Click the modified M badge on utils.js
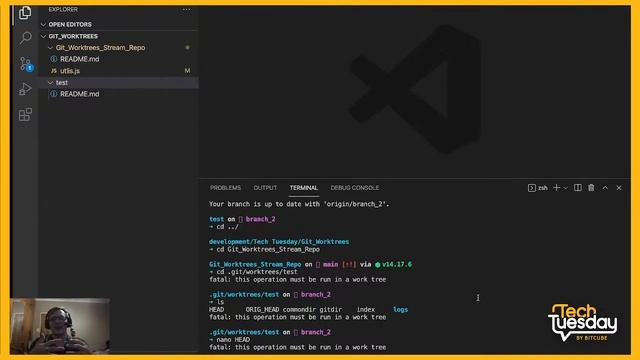The image size is (640, 360). pyautogui.click(x=187, y=71)
